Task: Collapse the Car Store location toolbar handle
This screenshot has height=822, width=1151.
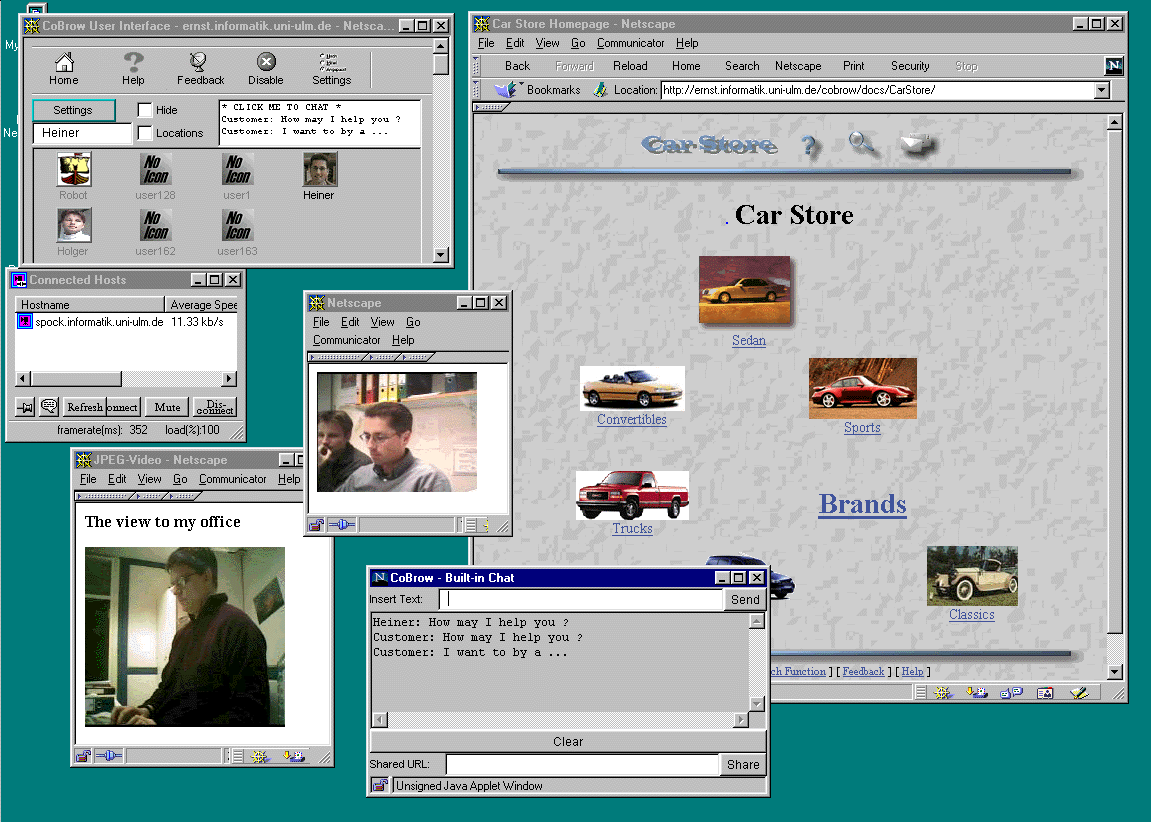Action: [476, 90]
